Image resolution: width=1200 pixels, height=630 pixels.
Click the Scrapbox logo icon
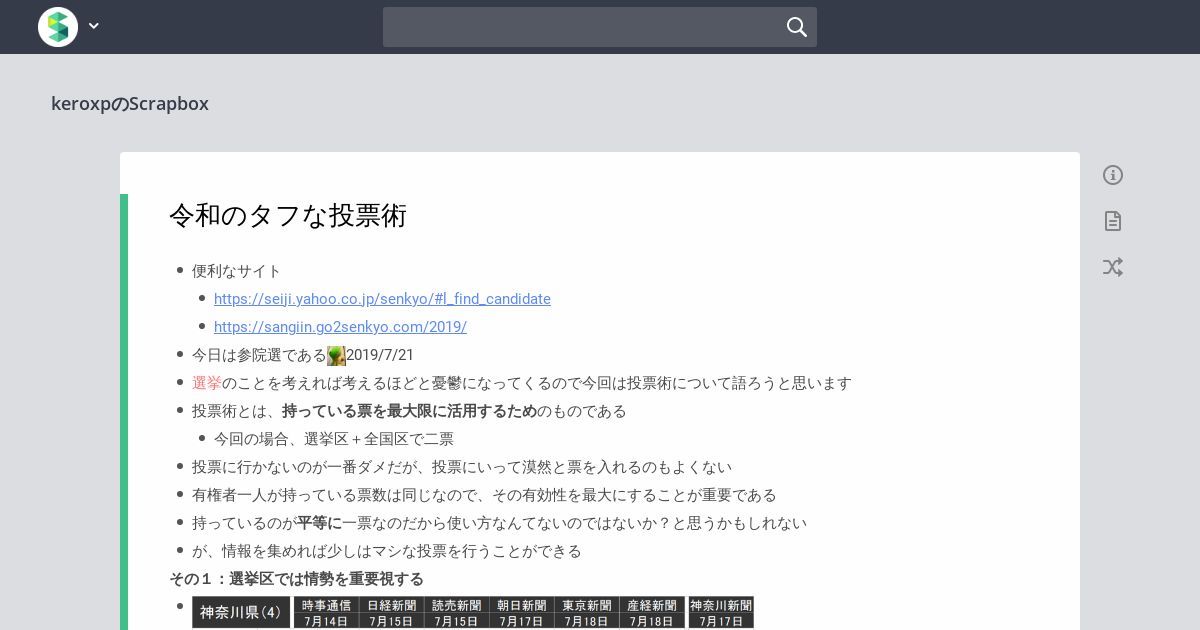point(58,27)
